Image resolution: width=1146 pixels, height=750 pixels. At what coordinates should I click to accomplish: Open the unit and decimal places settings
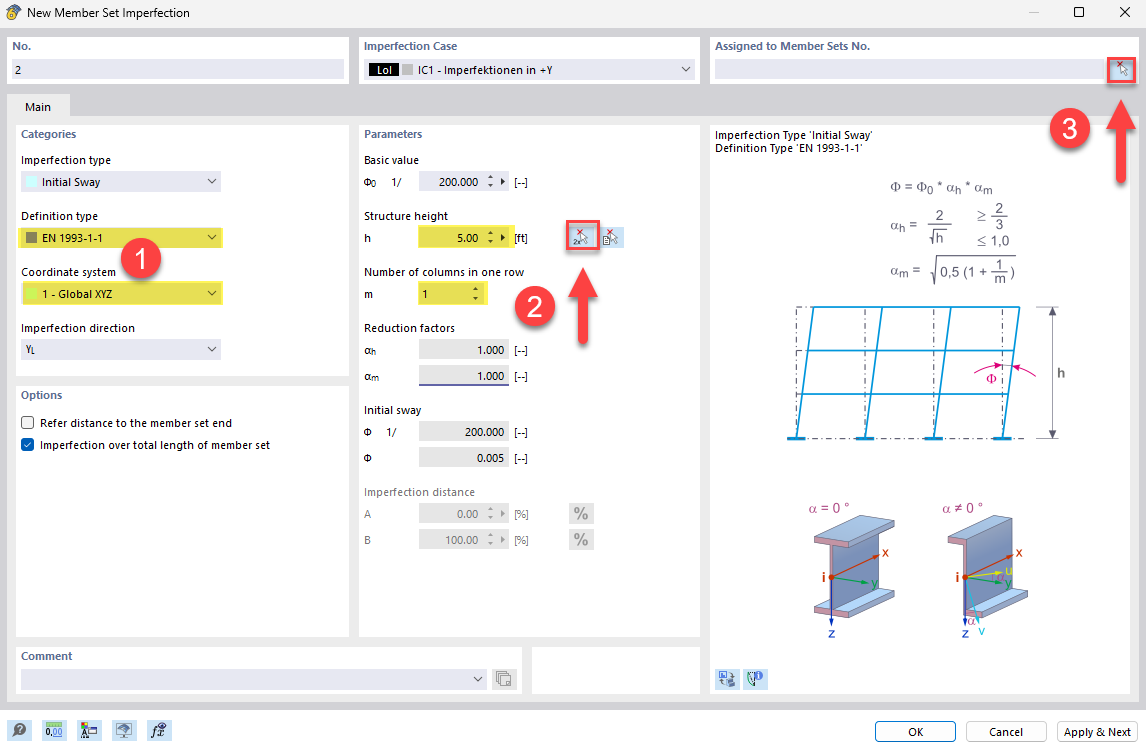(53, 730)
